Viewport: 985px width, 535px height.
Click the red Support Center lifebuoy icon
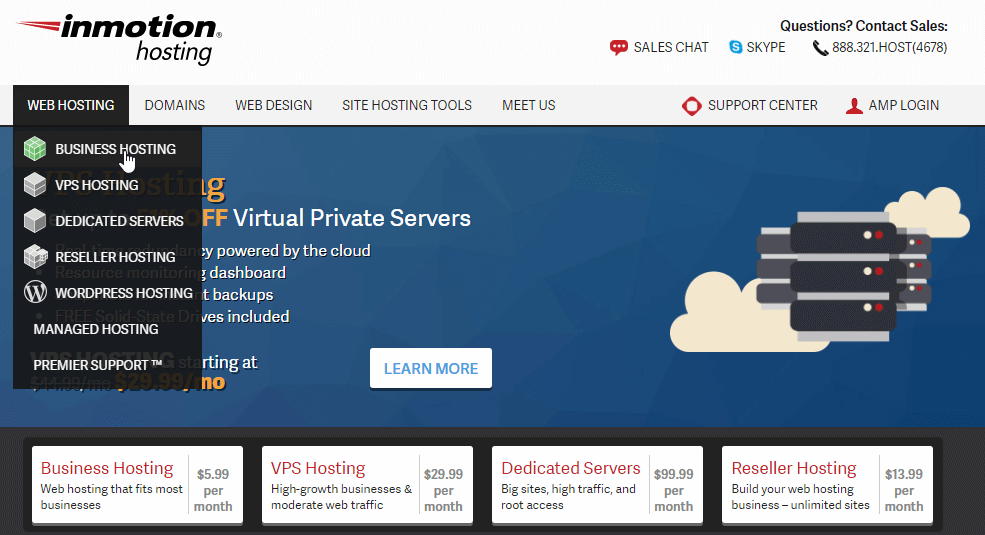pos(692,105)
